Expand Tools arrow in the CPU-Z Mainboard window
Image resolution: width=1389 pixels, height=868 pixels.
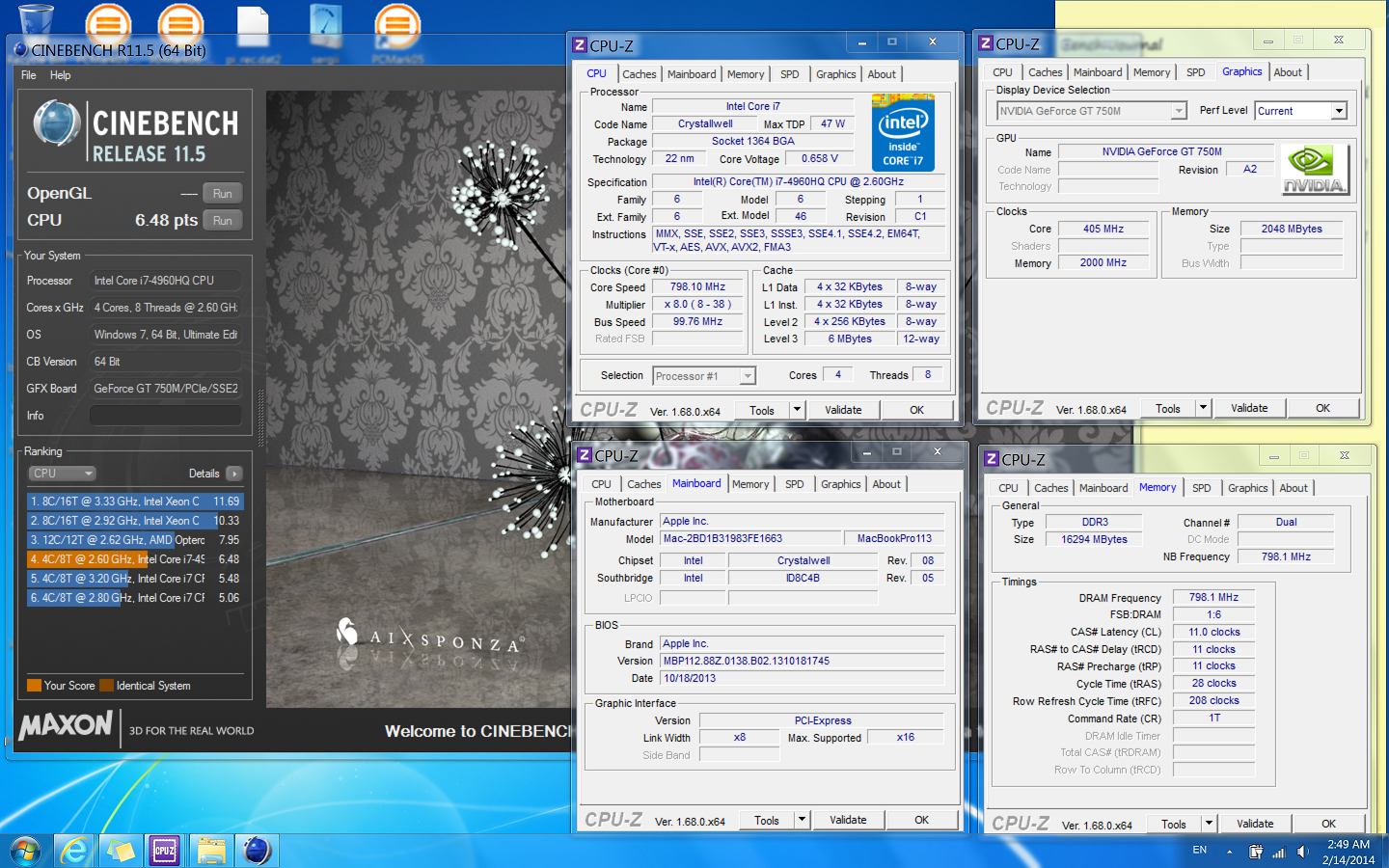[802, 820]
